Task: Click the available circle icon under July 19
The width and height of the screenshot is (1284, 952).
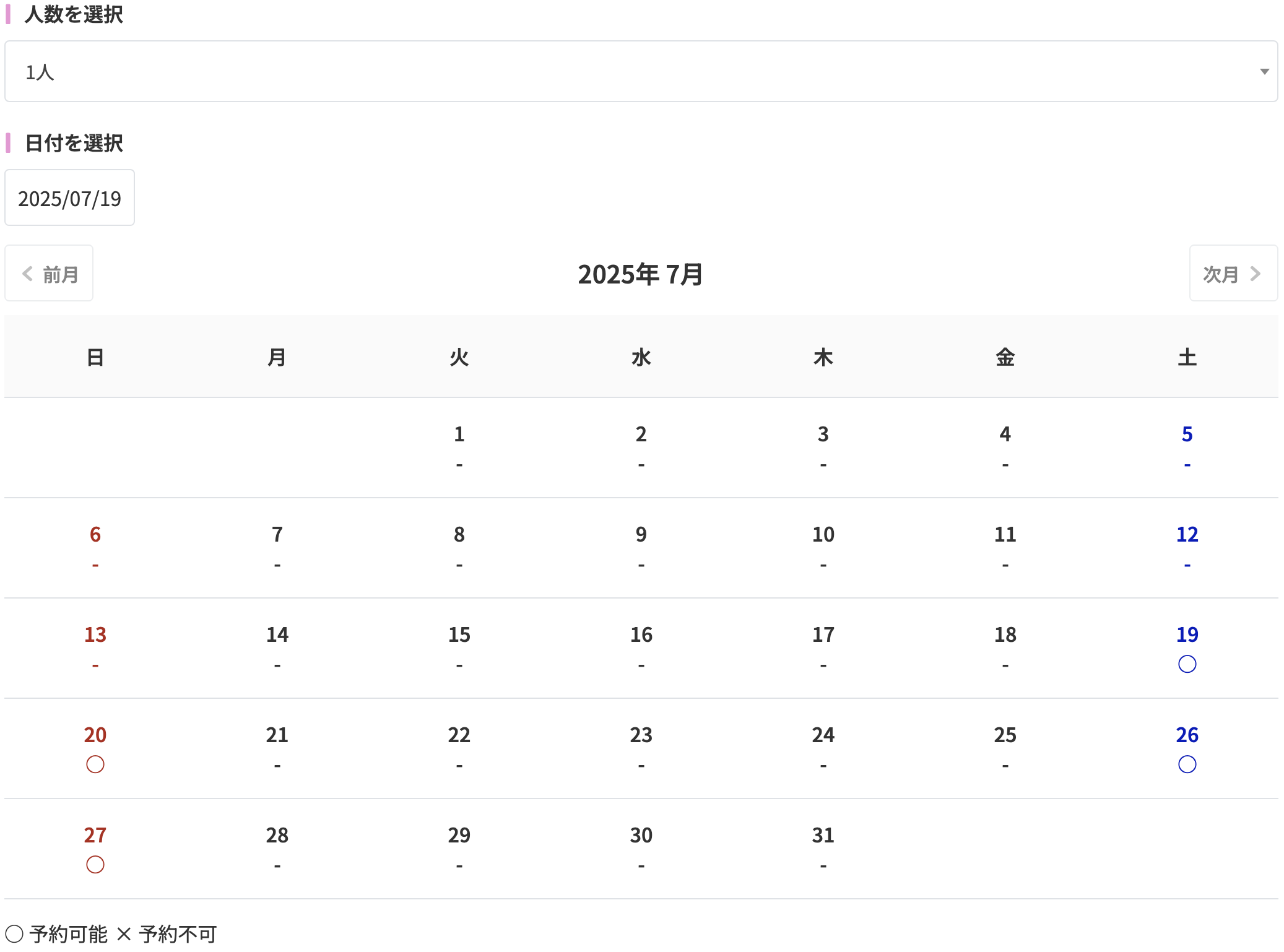Action: click(x=1187, y=664)
